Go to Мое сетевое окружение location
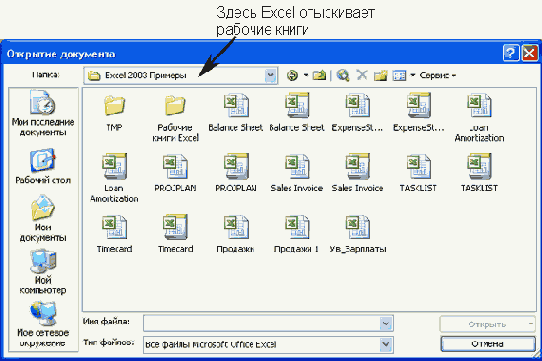Screen dimensions: 542x361 point(43,324)
